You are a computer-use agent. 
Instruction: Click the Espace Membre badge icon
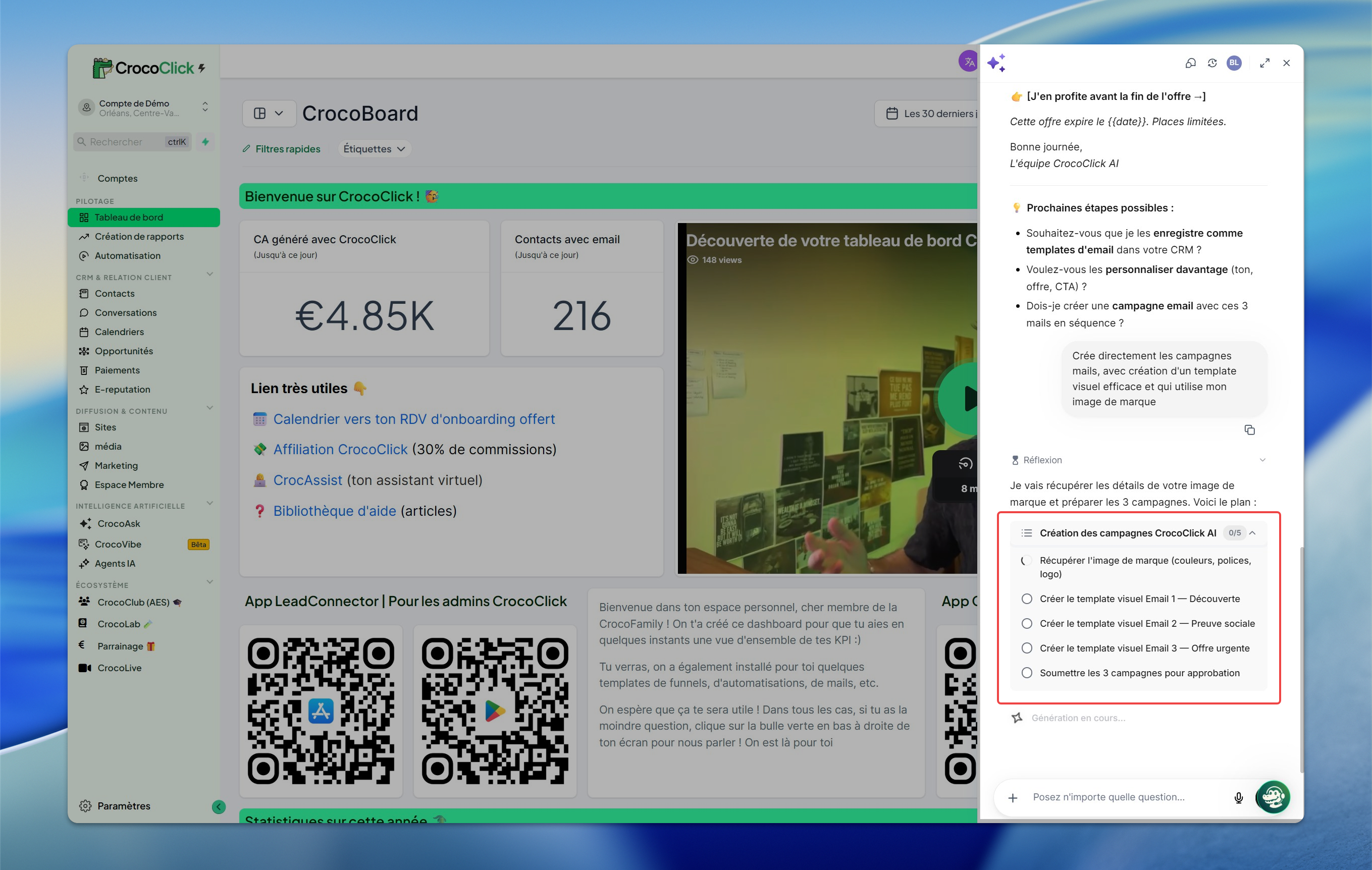click(84, 485)
